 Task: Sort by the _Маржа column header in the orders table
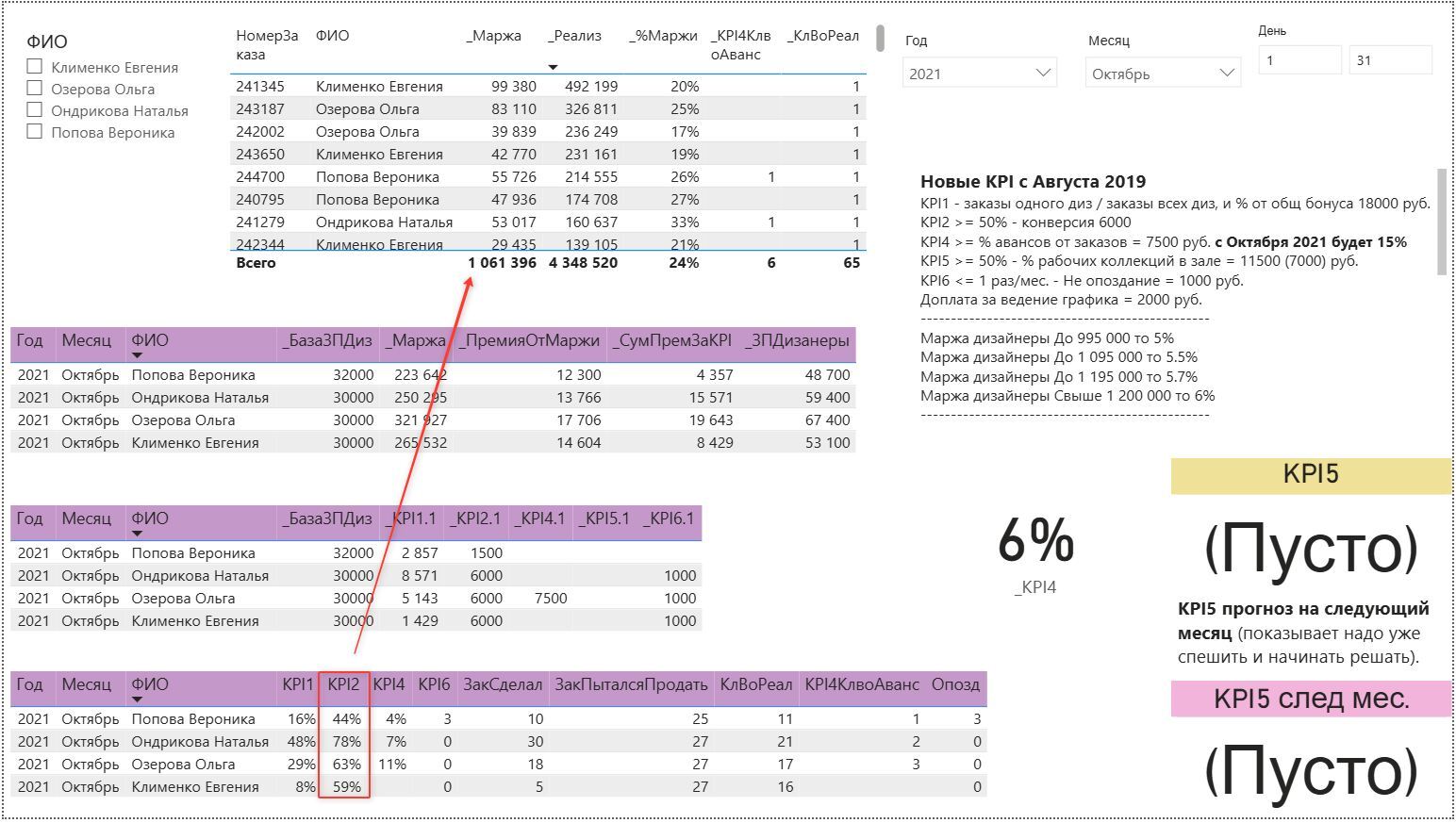pos(493,36)
